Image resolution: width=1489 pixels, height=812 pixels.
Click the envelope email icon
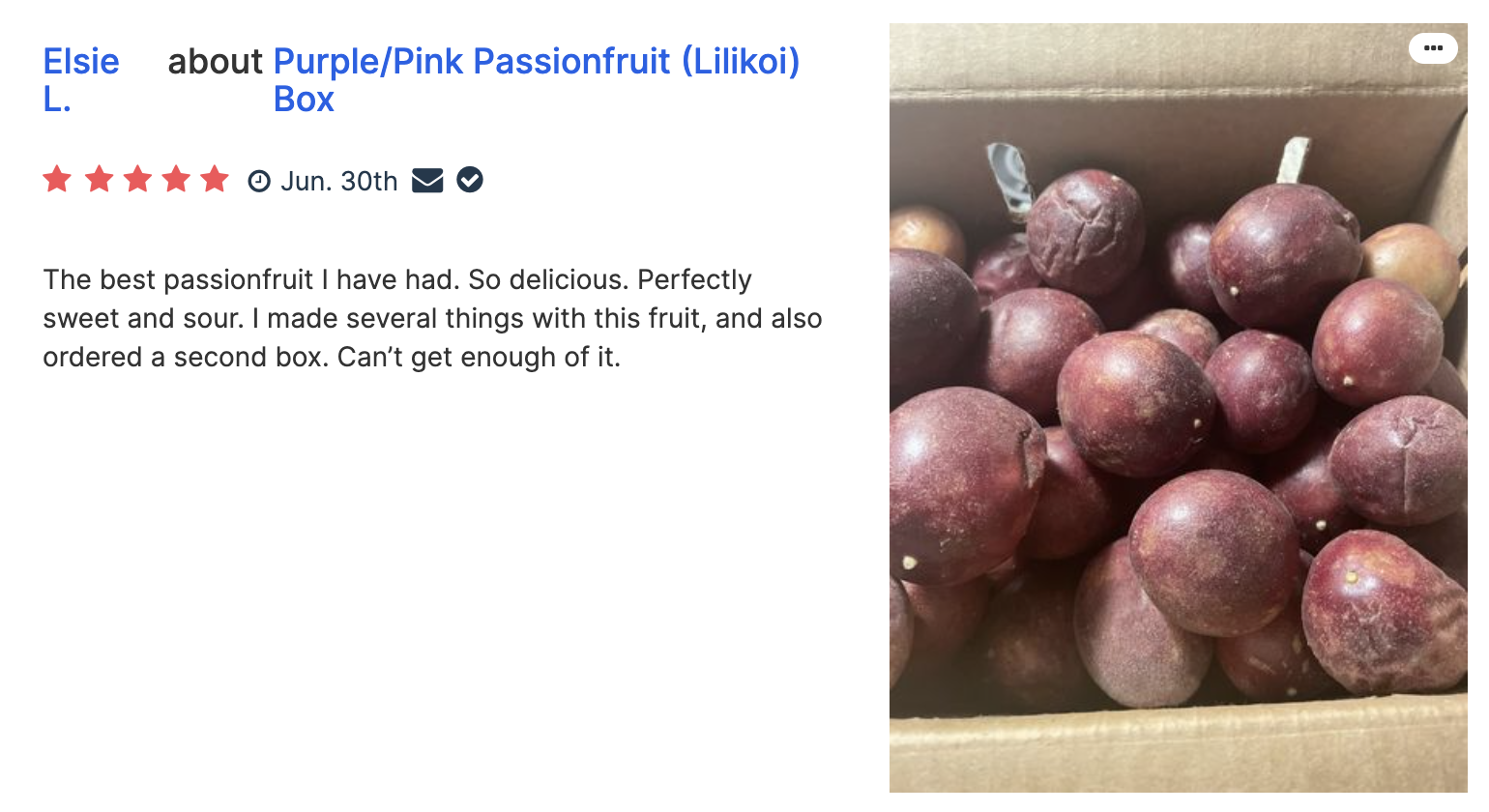click(x=427, y=181)
